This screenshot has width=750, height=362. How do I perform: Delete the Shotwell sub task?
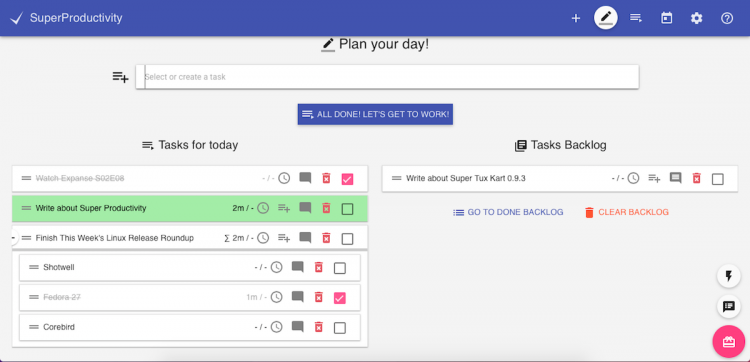pos(319,267)
